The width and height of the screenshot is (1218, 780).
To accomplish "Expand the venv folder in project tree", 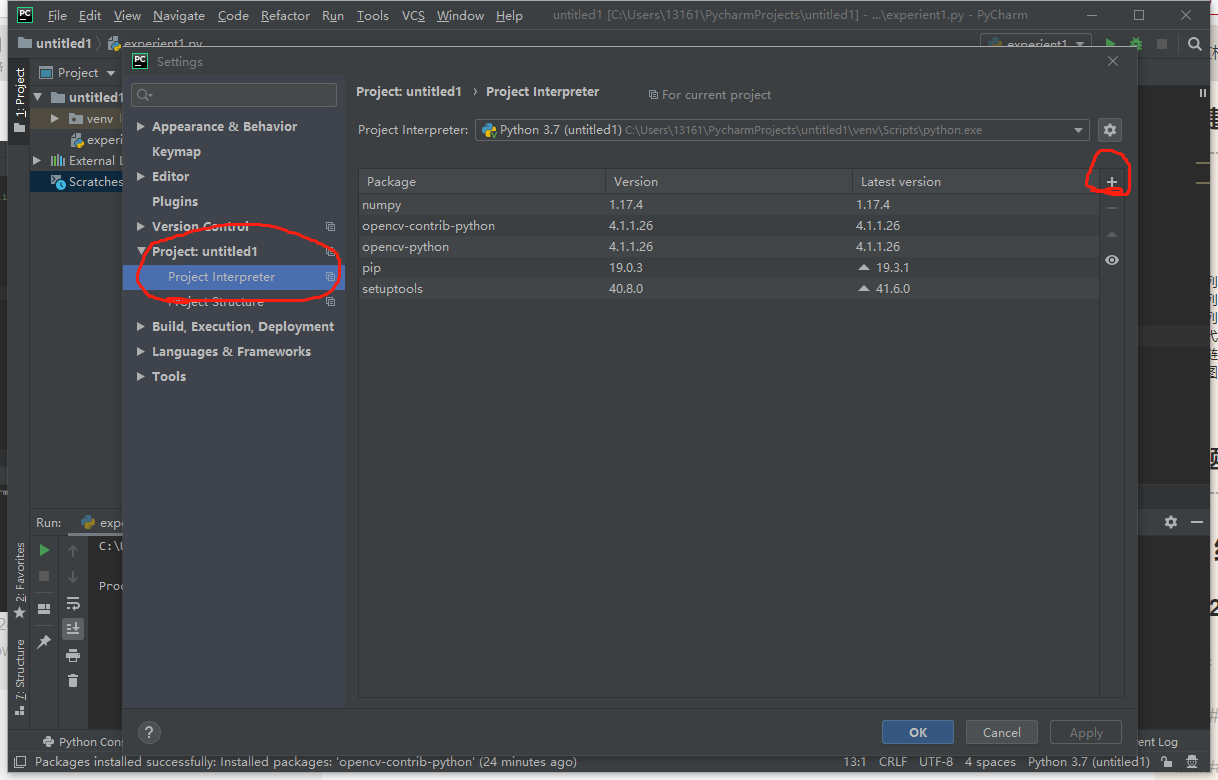I will pos(57,119).
